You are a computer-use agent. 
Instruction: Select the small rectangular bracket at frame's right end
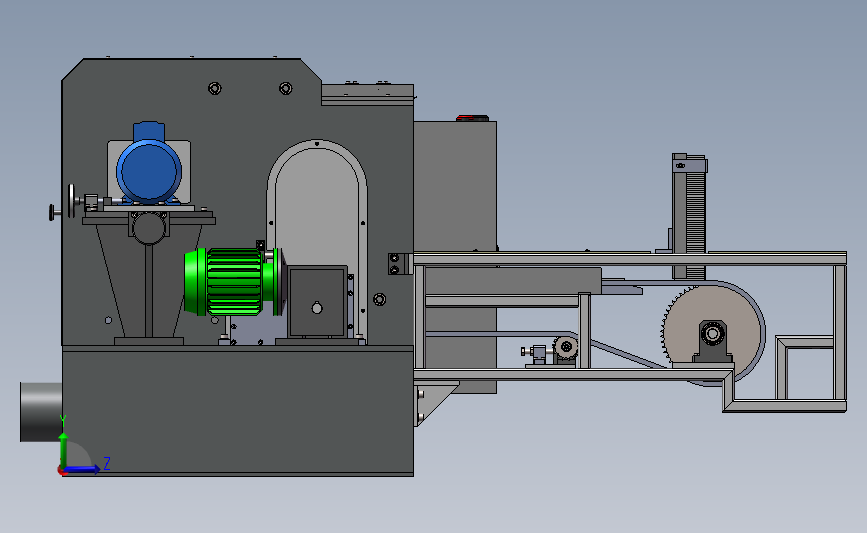[805, 367]
